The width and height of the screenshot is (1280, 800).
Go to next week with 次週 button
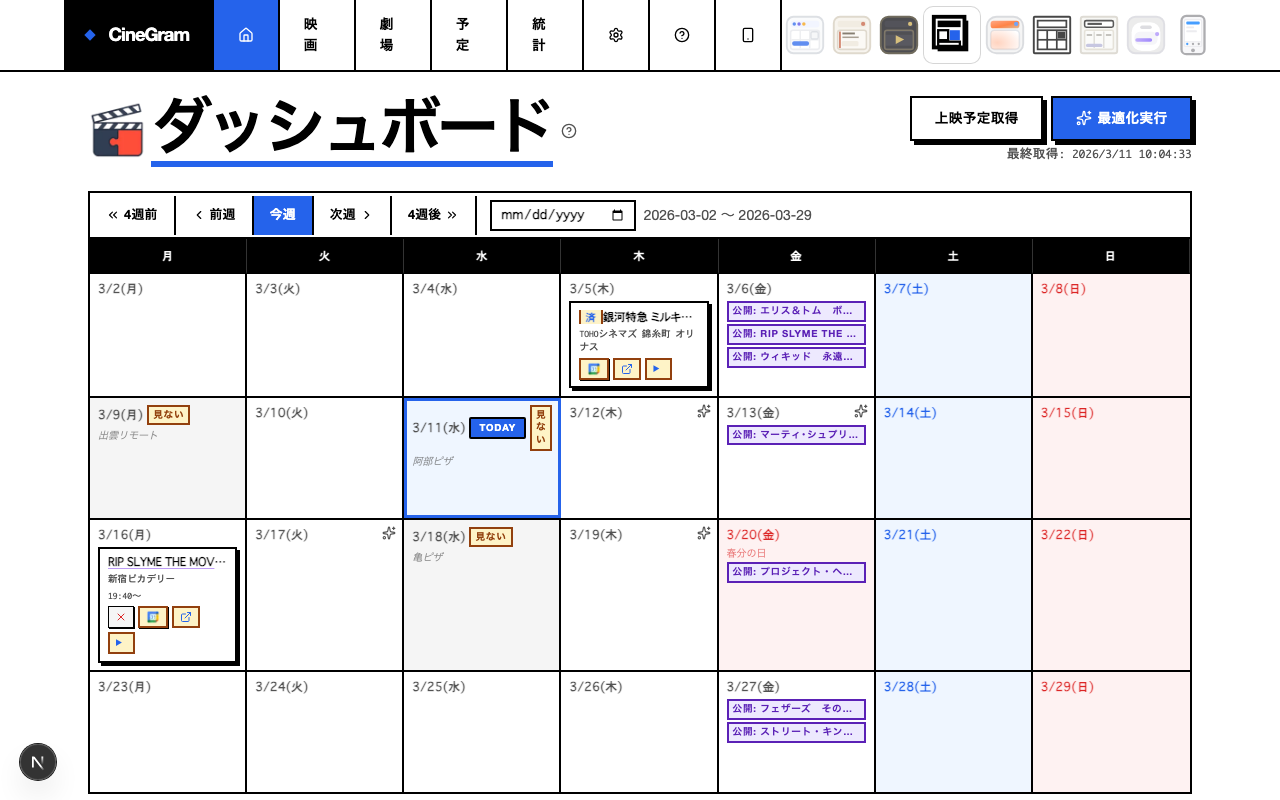(x=351, y=215)
